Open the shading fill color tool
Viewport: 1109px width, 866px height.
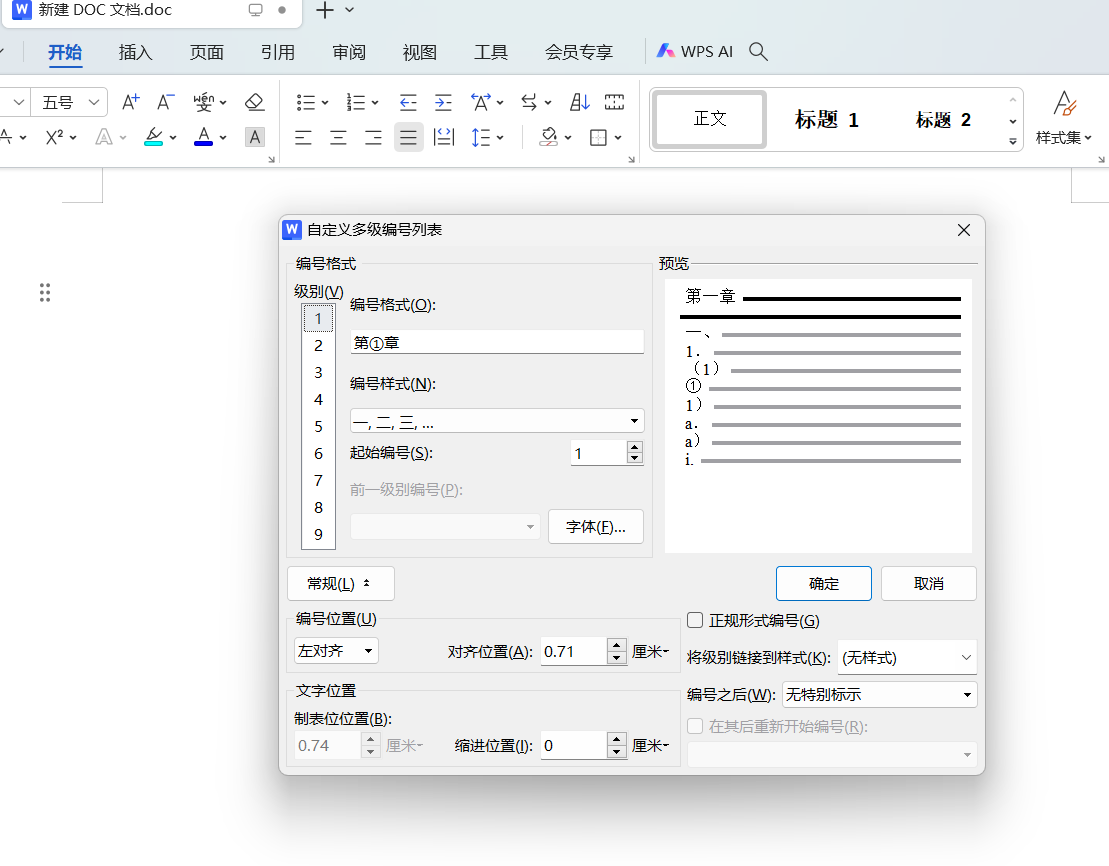point(550,137)
